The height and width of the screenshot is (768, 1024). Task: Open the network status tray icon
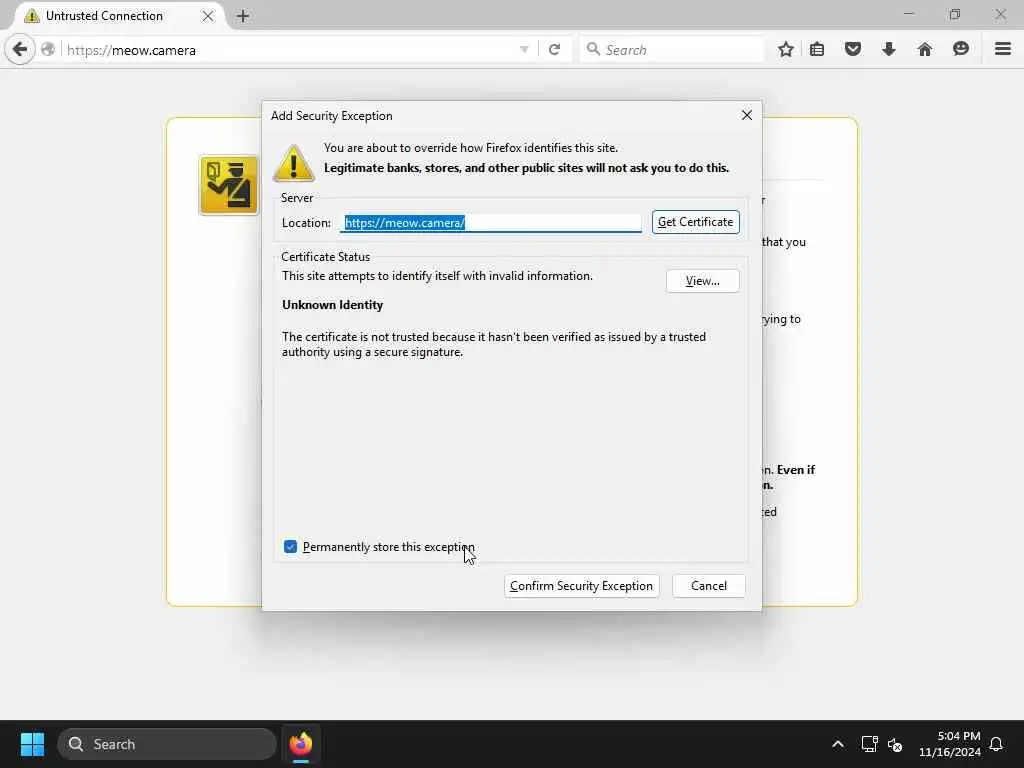pyautogui.click(x=869, y=744)
